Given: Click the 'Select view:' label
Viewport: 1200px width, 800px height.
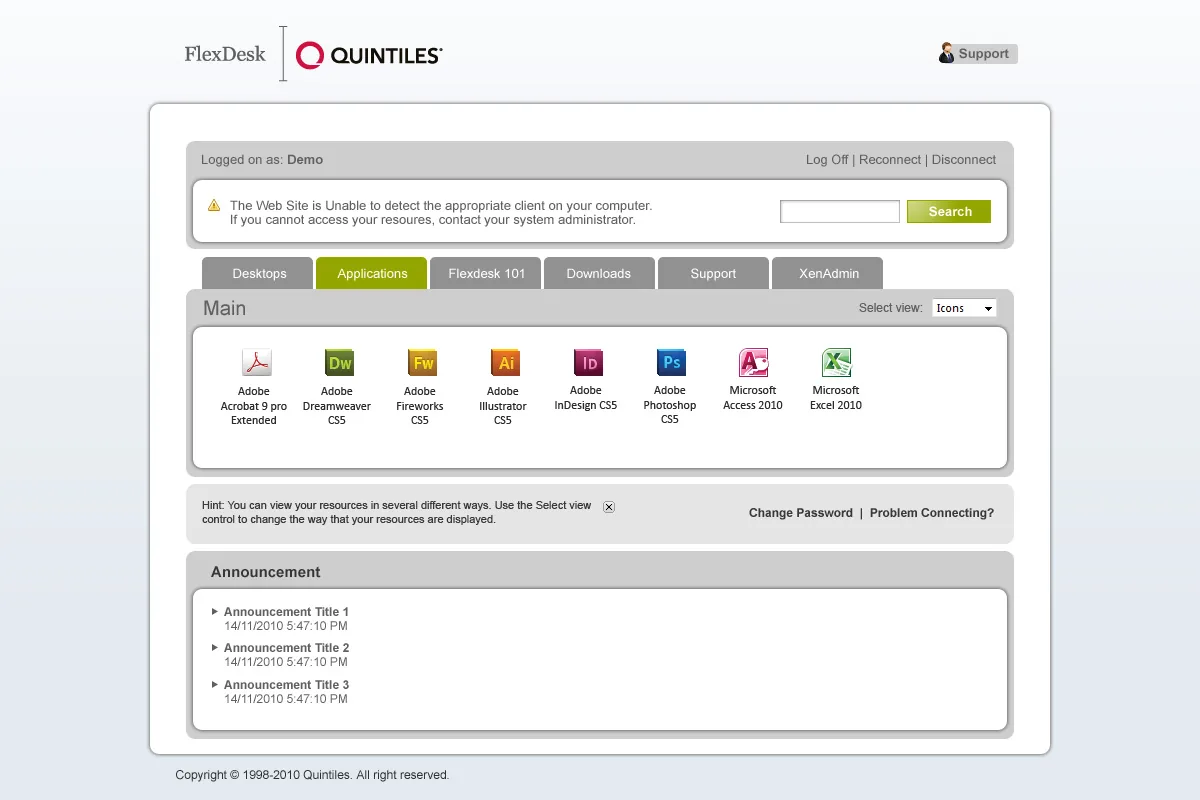Looking at the screenshot, I should pos(890,308).
